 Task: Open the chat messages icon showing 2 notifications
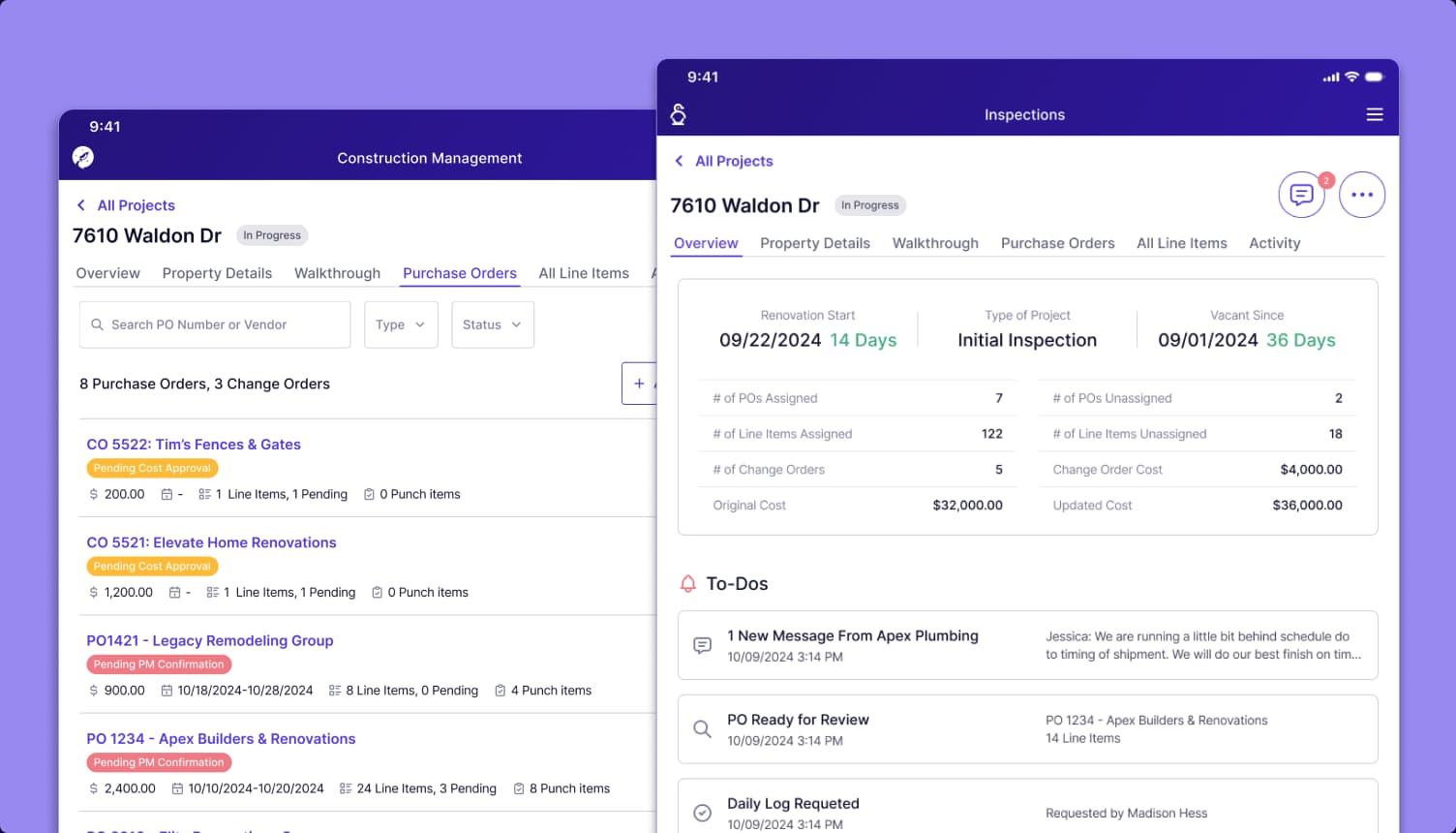coord(1301,194)
